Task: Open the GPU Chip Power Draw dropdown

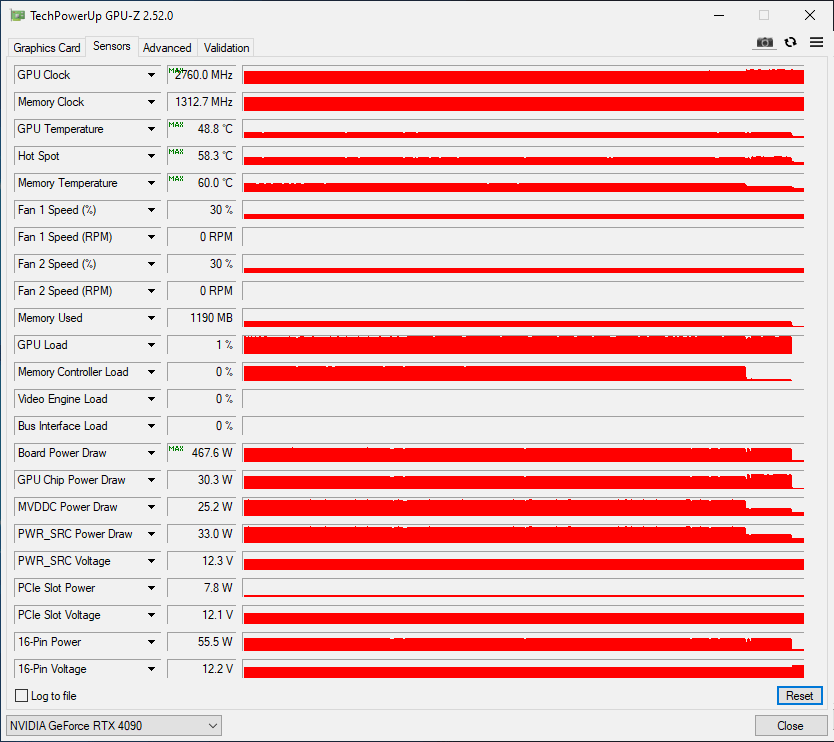Action: 152,480
